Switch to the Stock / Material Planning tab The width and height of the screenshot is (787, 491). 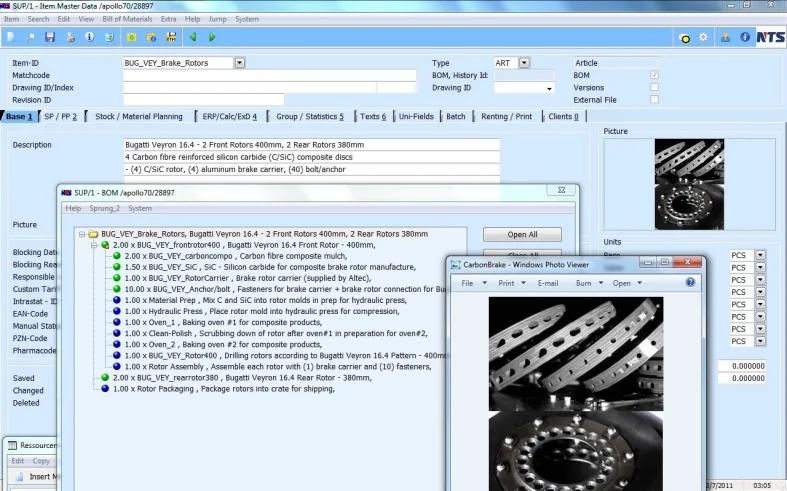tap(139, 116)
